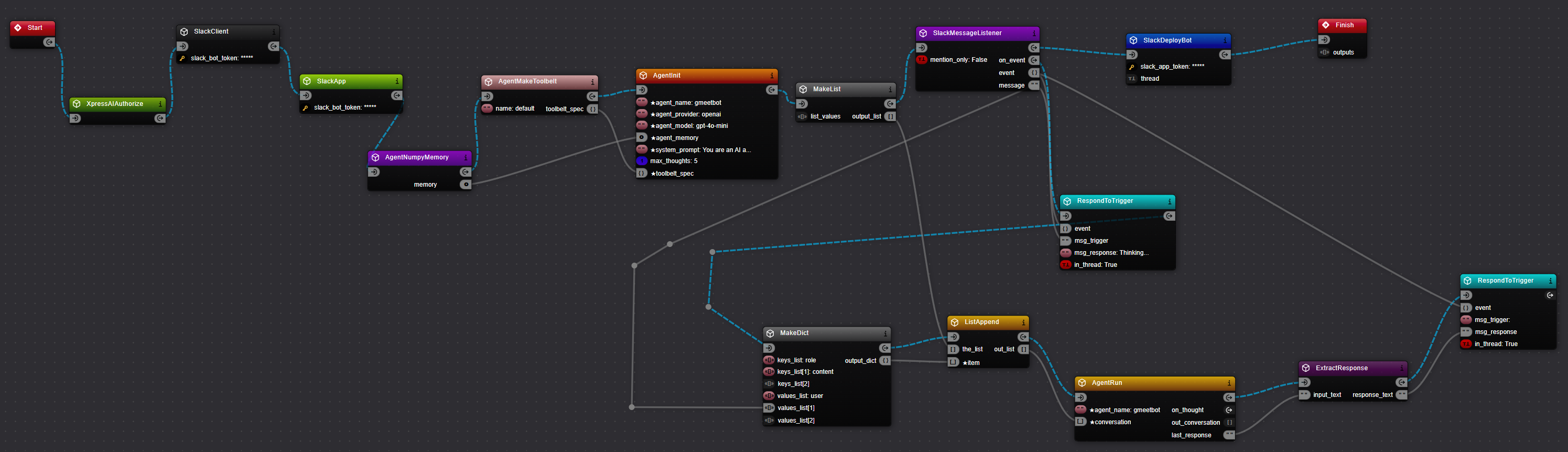Click the AgentInit max_thoughts integer port

click(x=642, y=162)
